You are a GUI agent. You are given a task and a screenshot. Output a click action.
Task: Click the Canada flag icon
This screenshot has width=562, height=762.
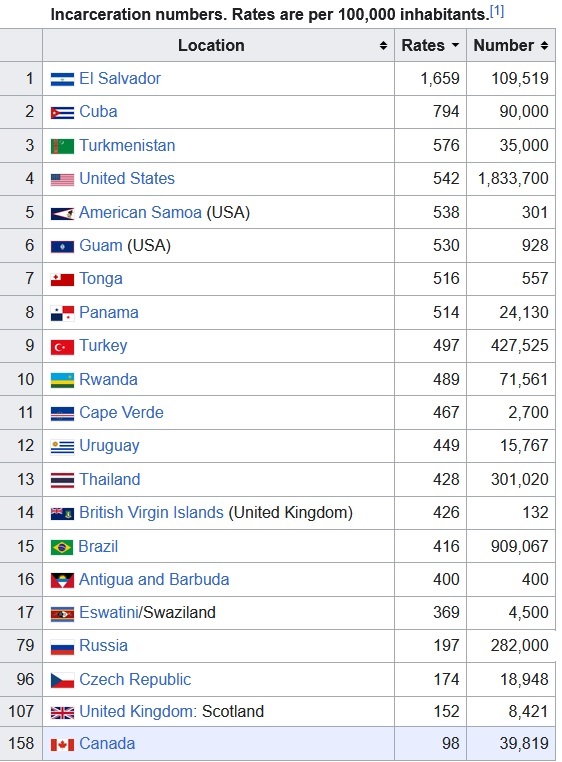(62, 745)
